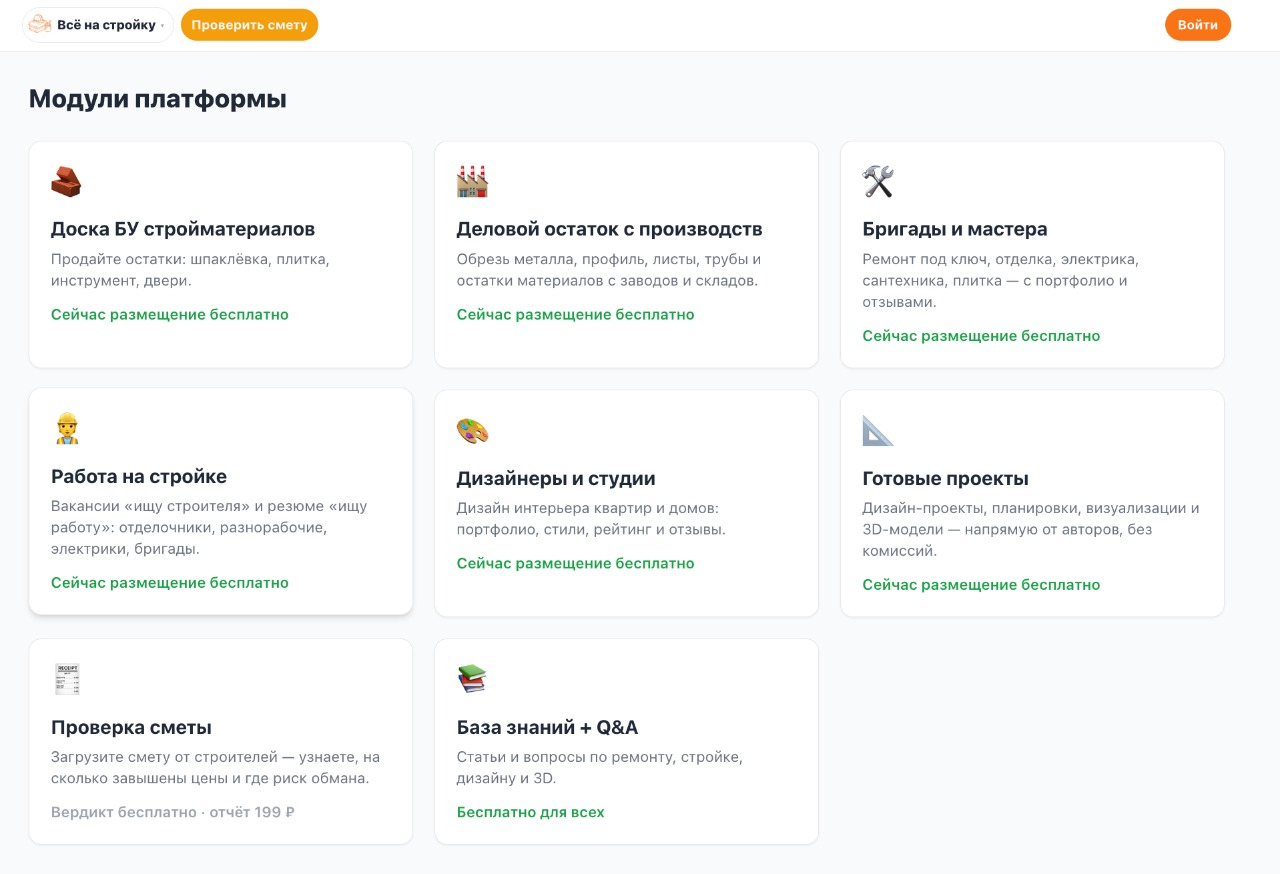Click the triangular ruler icon on Готовые проекты
Viewport: 1280px width, 874px height.
tap(878, 430)
